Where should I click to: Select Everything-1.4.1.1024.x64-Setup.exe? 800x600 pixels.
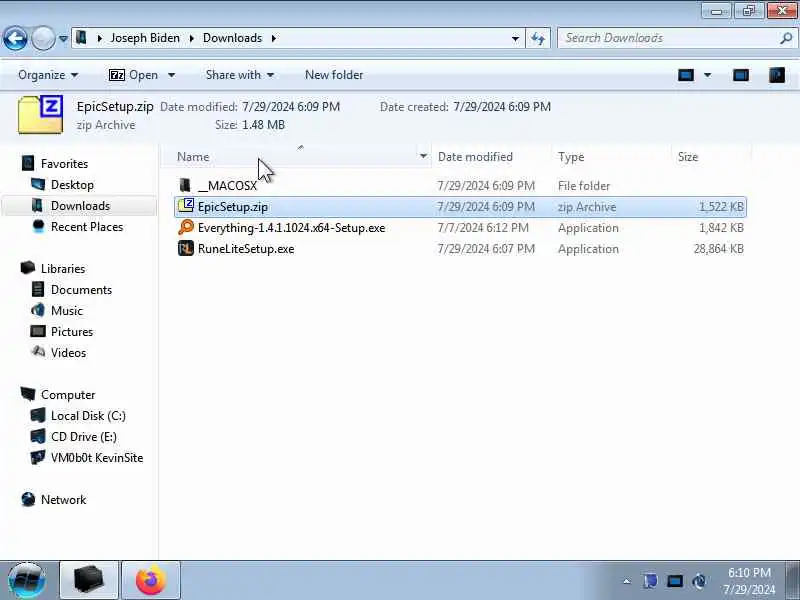click(291, 228)
